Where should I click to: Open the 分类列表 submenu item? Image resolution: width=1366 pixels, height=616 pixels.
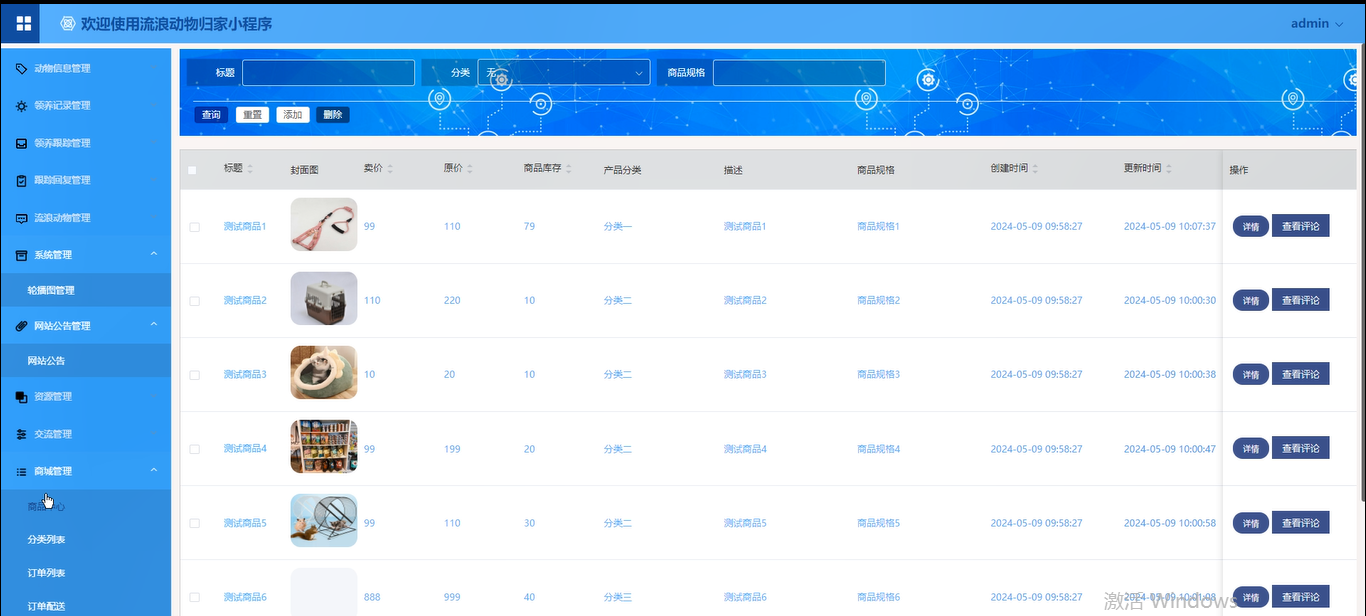coord(86,540)
